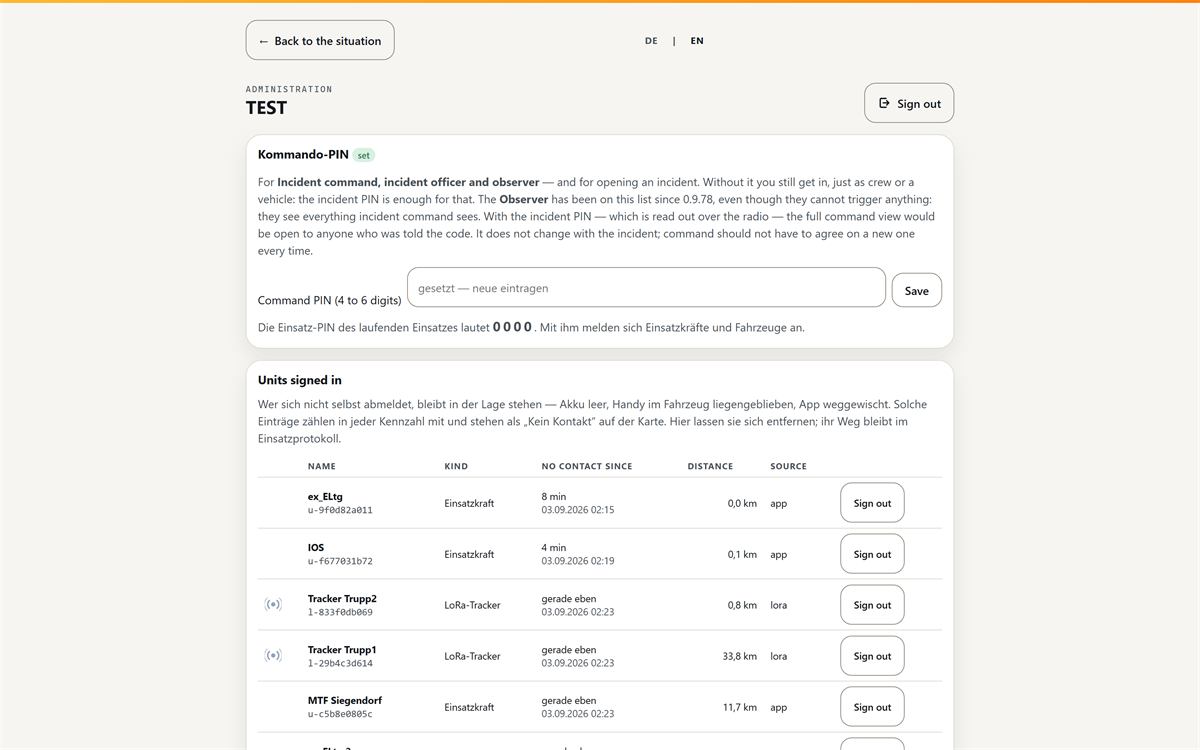Click the SOURCE column header
This screenshot has width=1200, height=750.
788,466
